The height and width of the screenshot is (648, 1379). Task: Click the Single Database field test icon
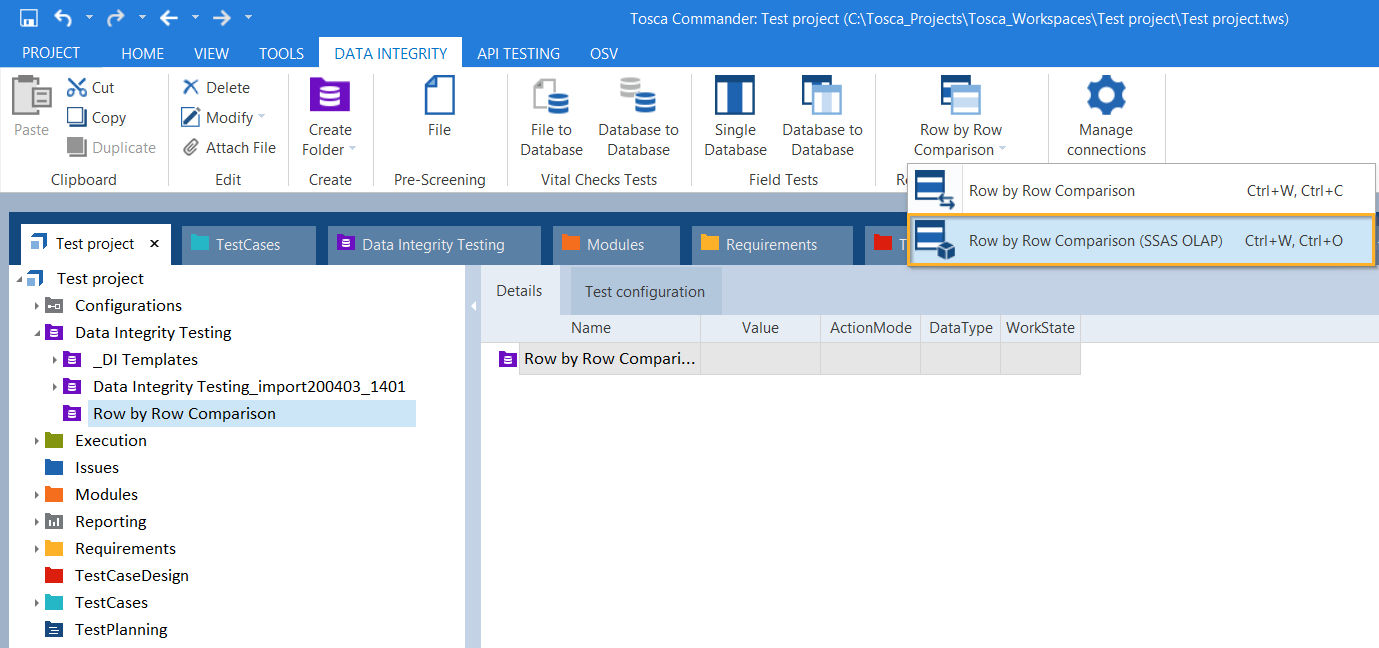point(735,97)
